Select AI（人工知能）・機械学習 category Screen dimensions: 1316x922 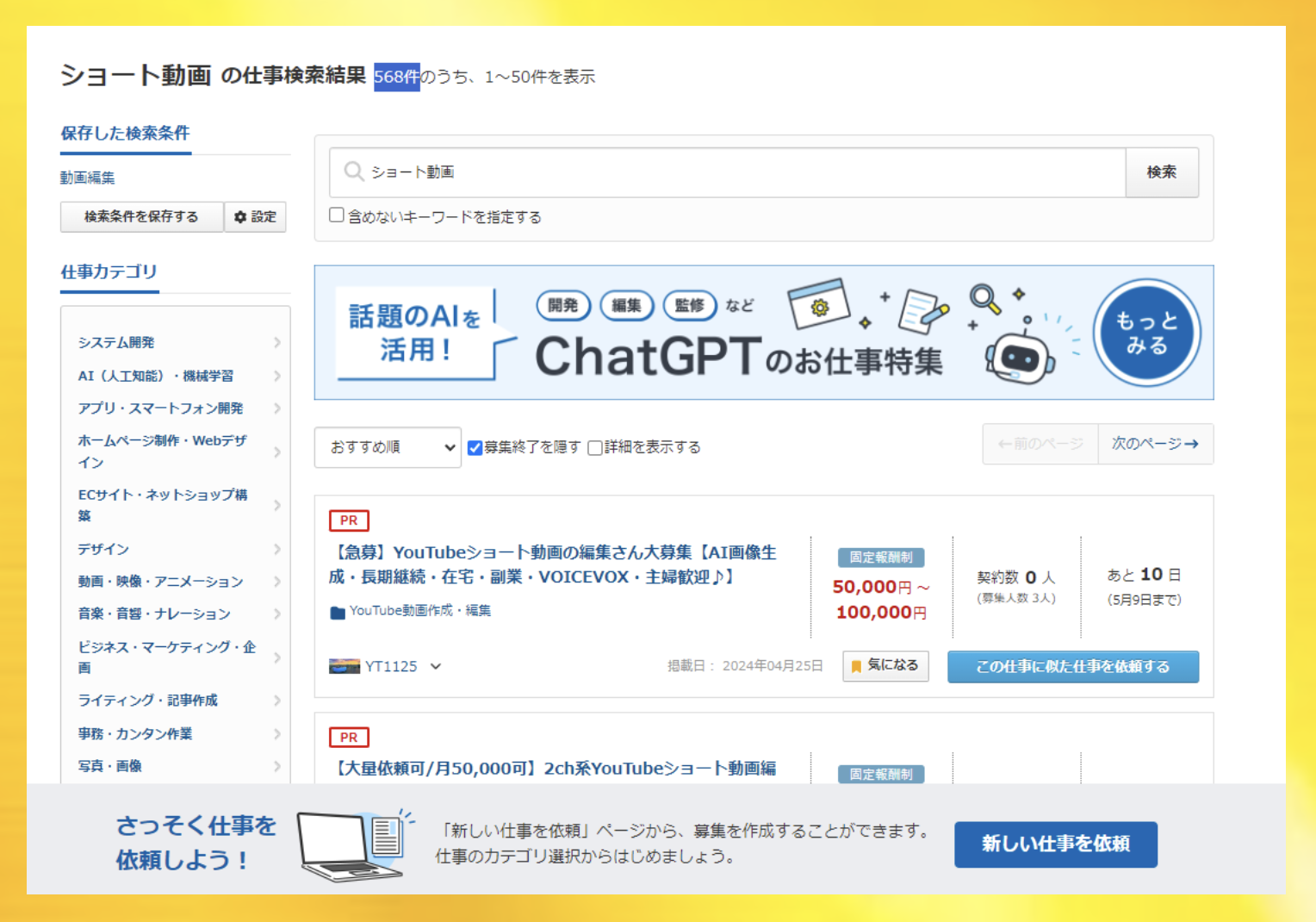point(156,376)
